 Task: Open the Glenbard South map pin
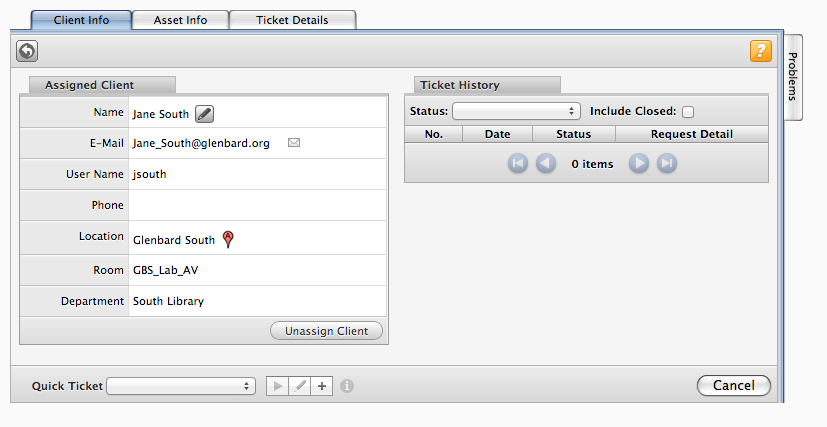pos(228,239)
